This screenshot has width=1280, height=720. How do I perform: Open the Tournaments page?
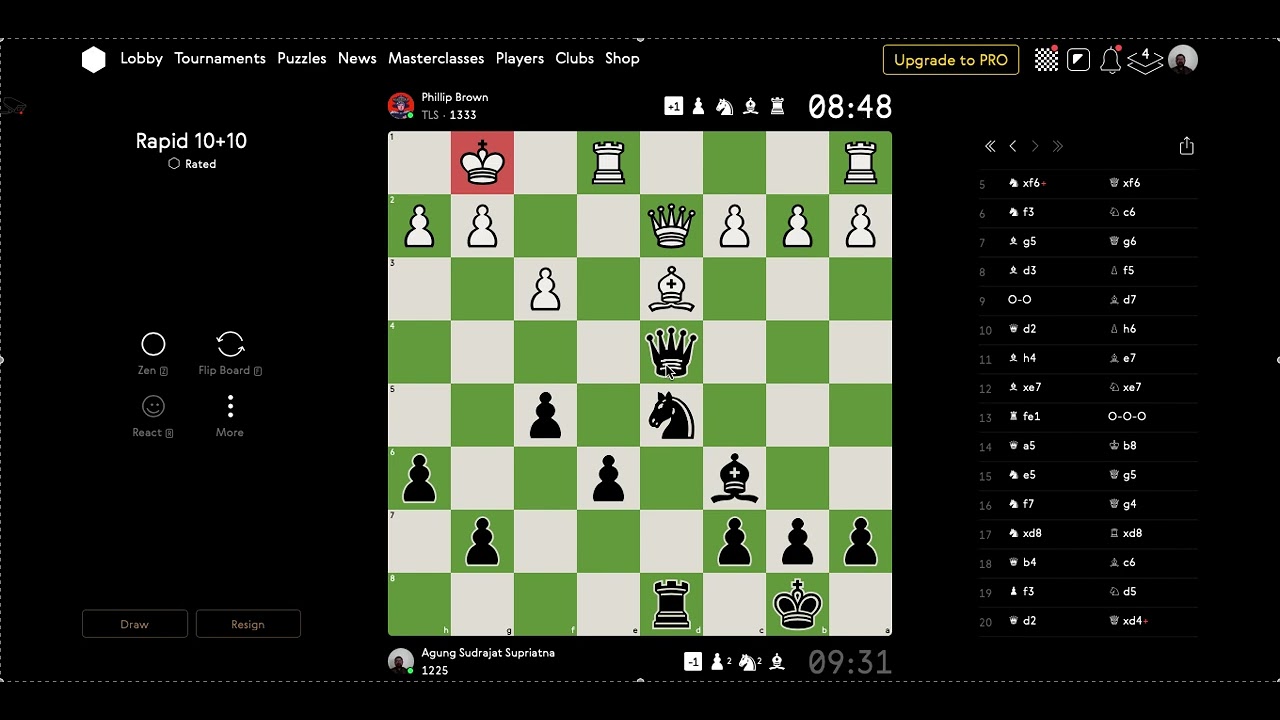click(220, 58)
